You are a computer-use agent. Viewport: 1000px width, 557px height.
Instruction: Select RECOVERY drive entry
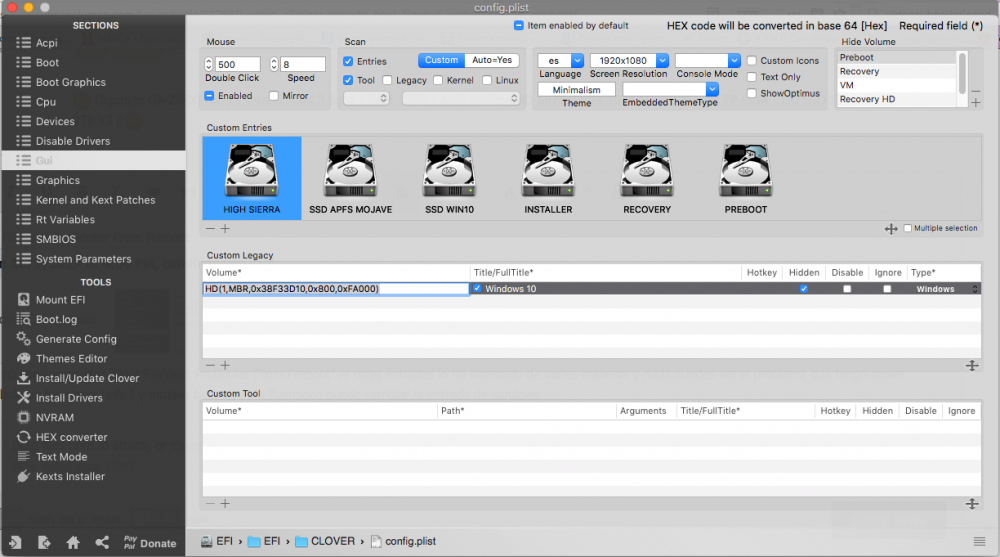[647, 179]
